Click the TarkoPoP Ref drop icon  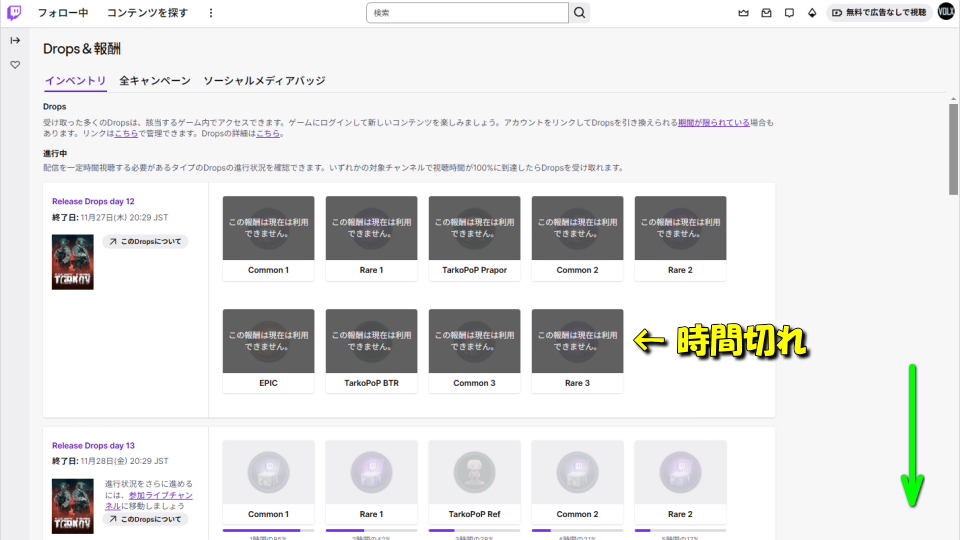point(474,473)
